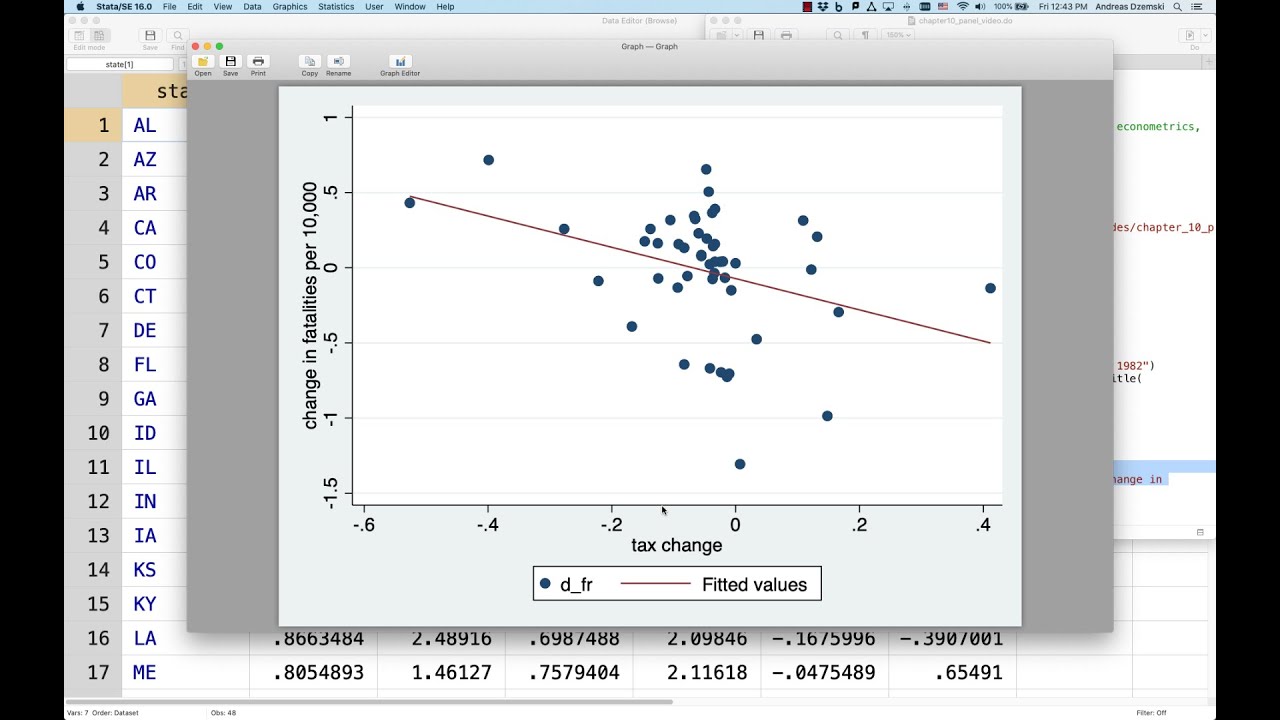
Task: Print the graph via Print icon
Action: click(x=258, y=62)
